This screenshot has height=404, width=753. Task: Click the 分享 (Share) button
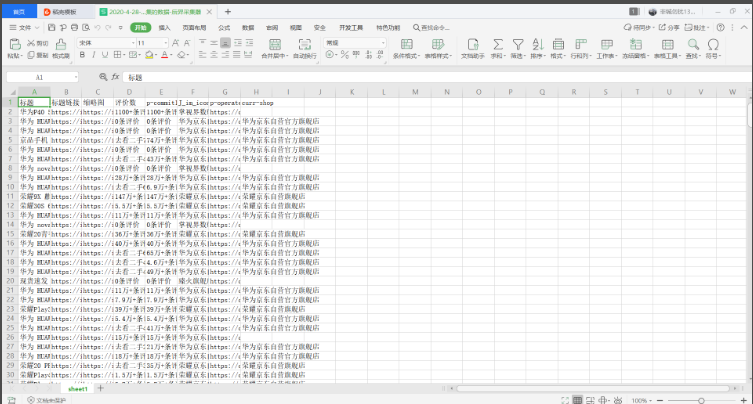669,27
